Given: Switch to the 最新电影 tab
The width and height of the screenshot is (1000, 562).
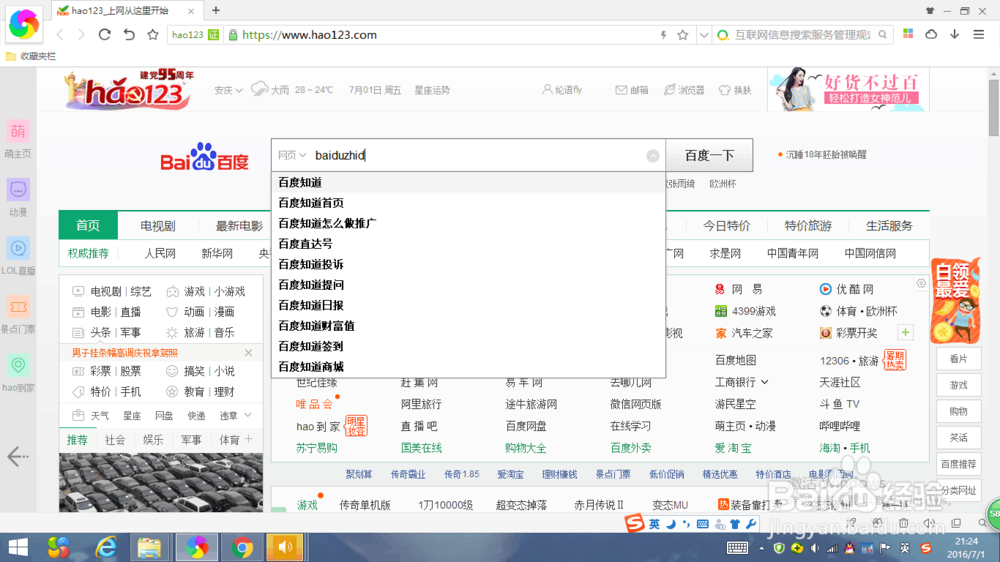Looking at the screenshot, I should pos(239,226).
